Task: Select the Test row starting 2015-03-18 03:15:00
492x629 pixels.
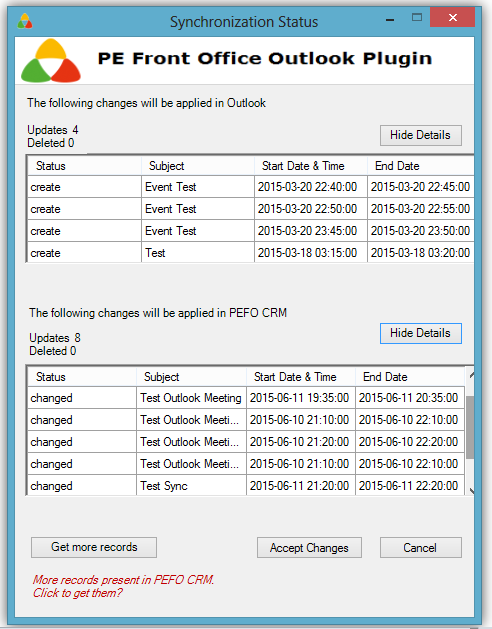Action: pos(250,253)
